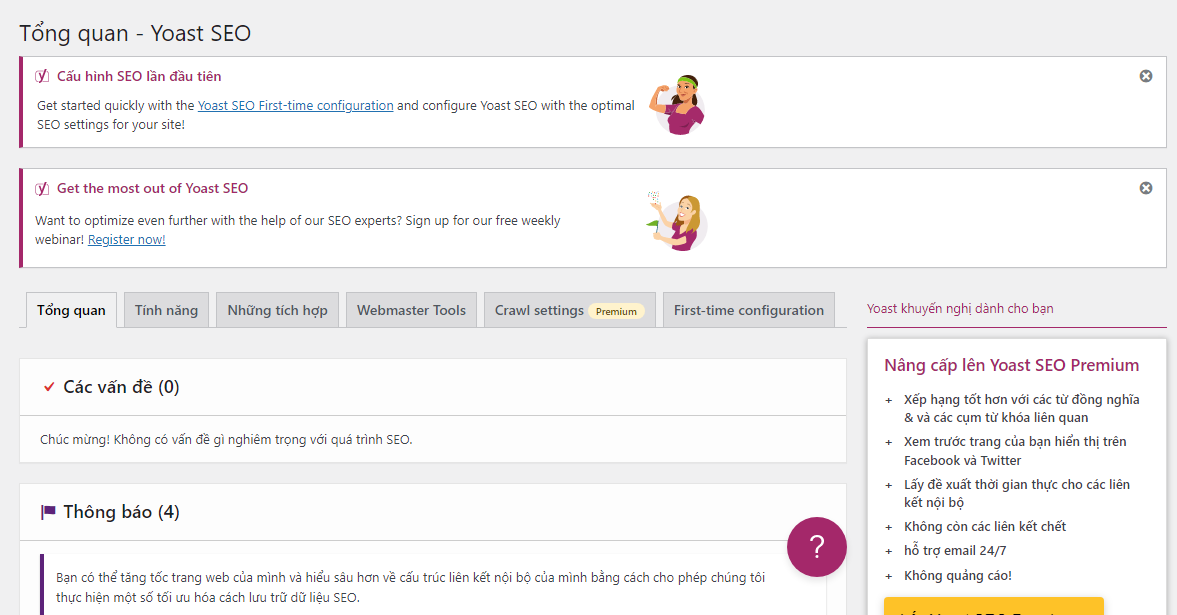Select the 'Webmaster Tools' tab
1177x615 pixels.
(411, 310)
